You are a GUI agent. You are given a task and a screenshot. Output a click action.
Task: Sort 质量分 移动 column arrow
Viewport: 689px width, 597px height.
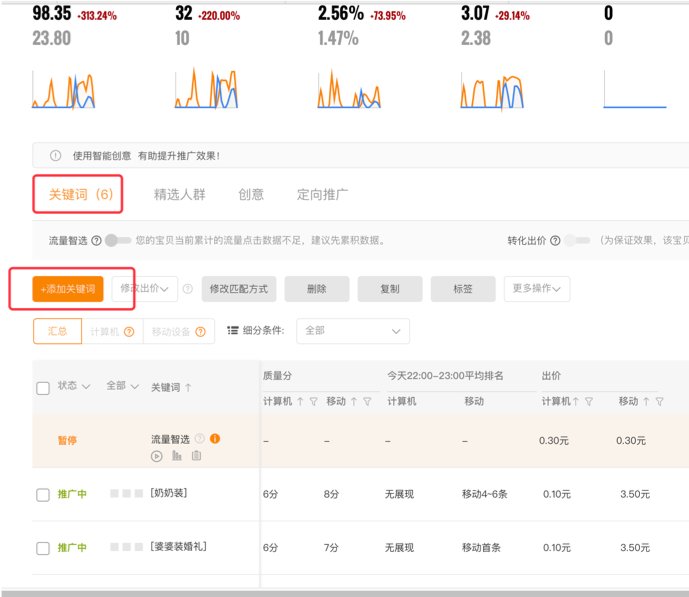click(354, 402)
